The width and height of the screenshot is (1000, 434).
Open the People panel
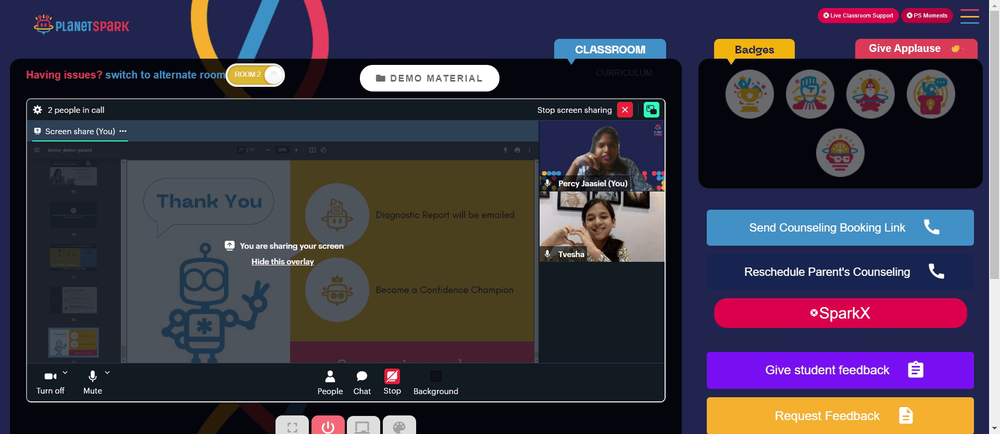tap(330, 382)
